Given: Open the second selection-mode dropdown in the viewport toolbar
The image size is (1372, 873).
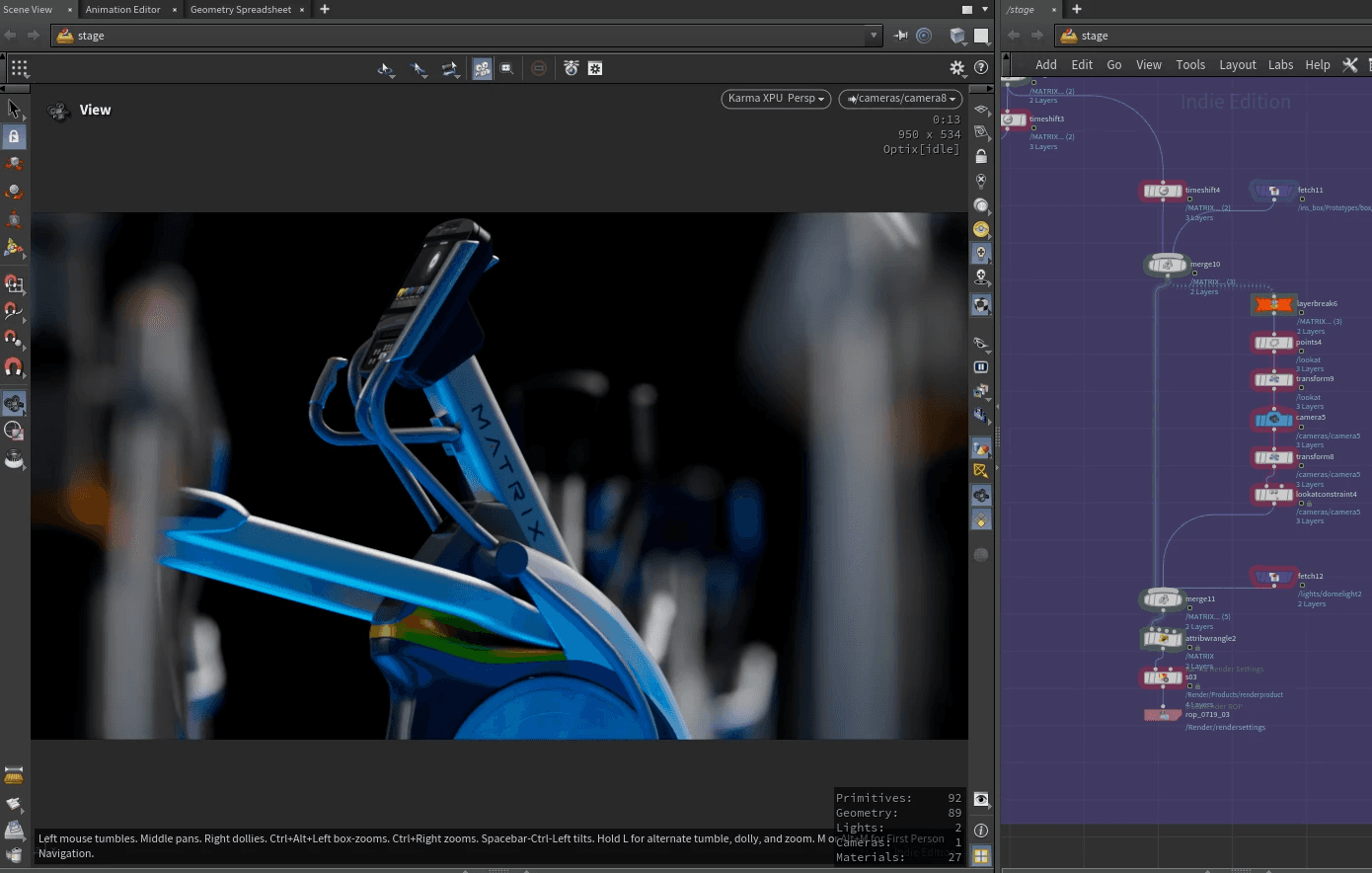Looking at the screenshot, I should (x=419, y=69).
